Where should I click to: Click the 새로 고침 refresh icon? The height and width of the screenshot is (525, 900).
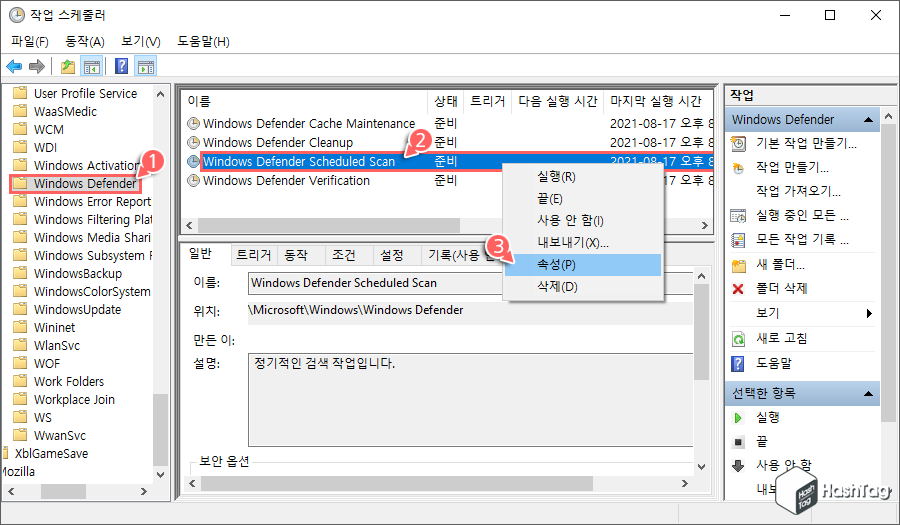[x=738, y=339]
